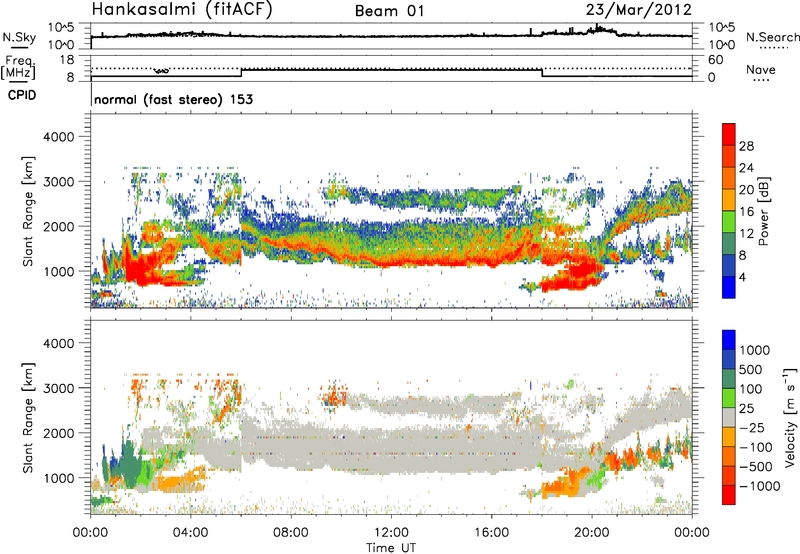
Task: Click the 'N.Sky' legend label
Action: point(19,37)
